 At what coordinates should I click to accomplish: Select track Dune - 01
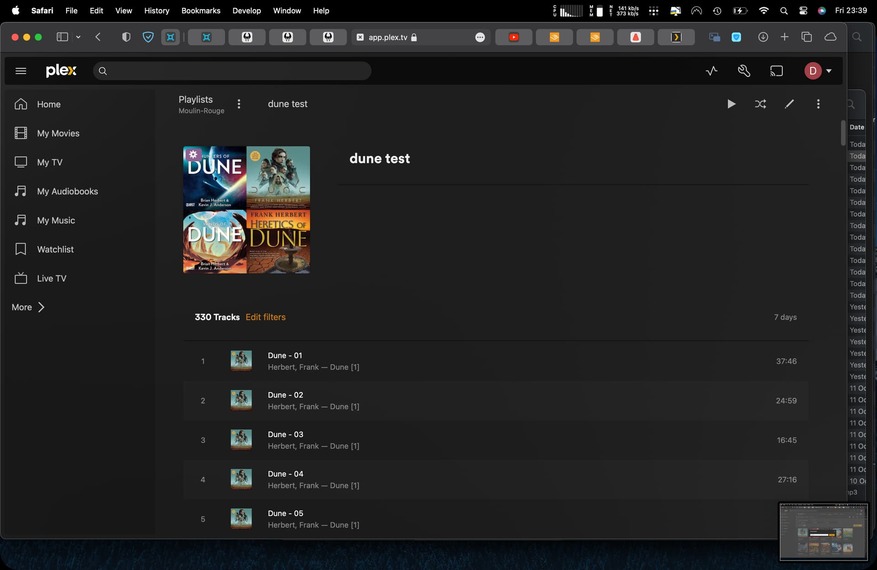click(496, 361)
